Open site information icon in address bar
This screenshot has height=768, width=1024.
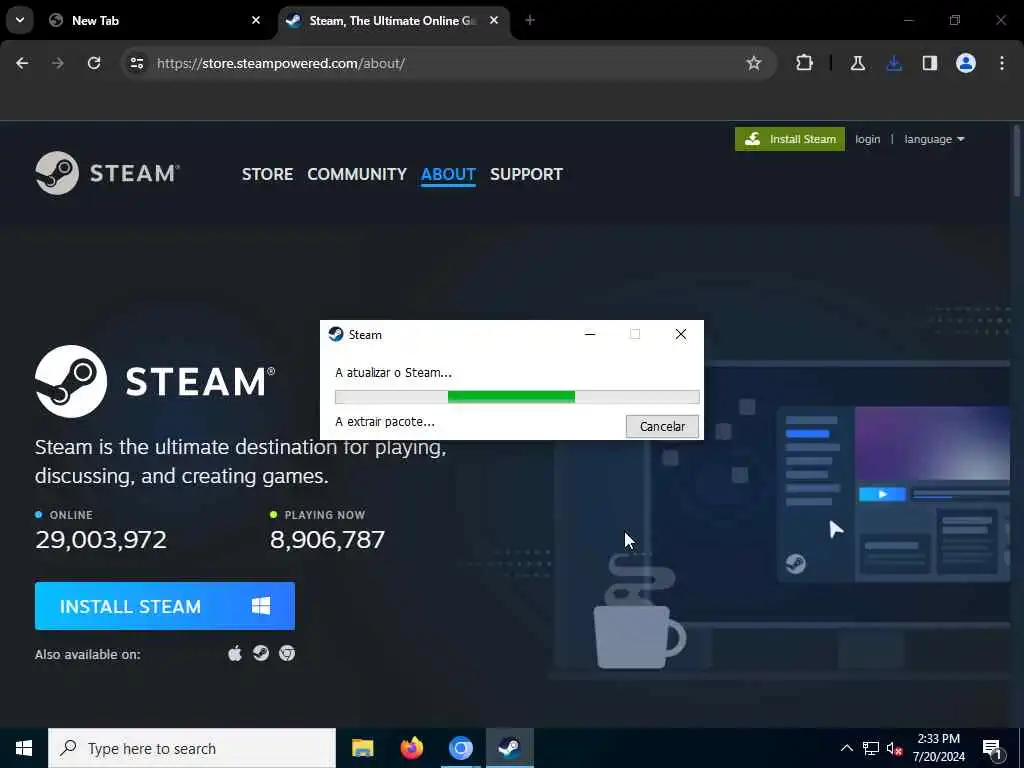137,63
